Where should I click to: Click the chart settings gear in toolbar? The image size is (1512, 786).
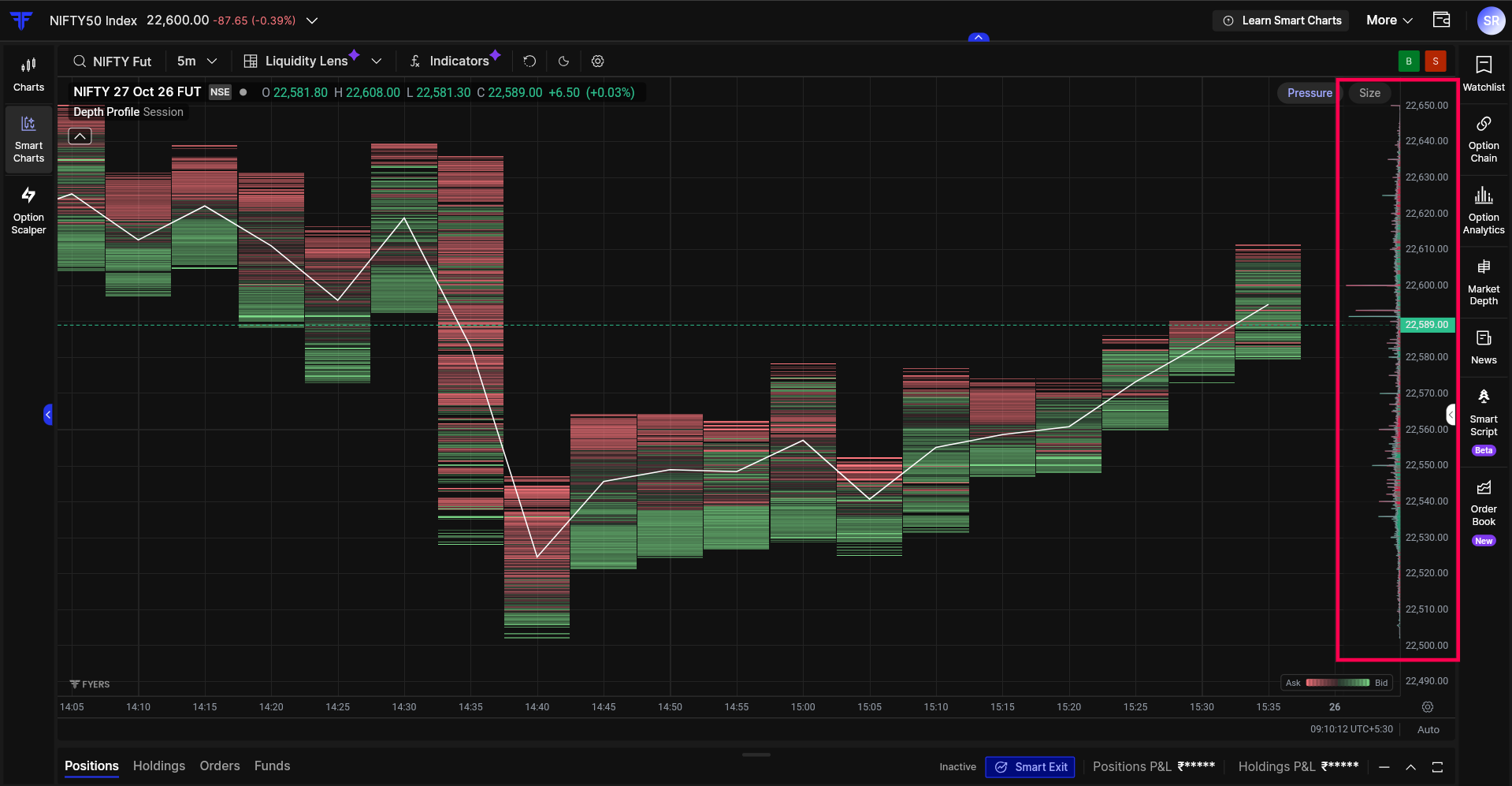(x=598, y=61)
